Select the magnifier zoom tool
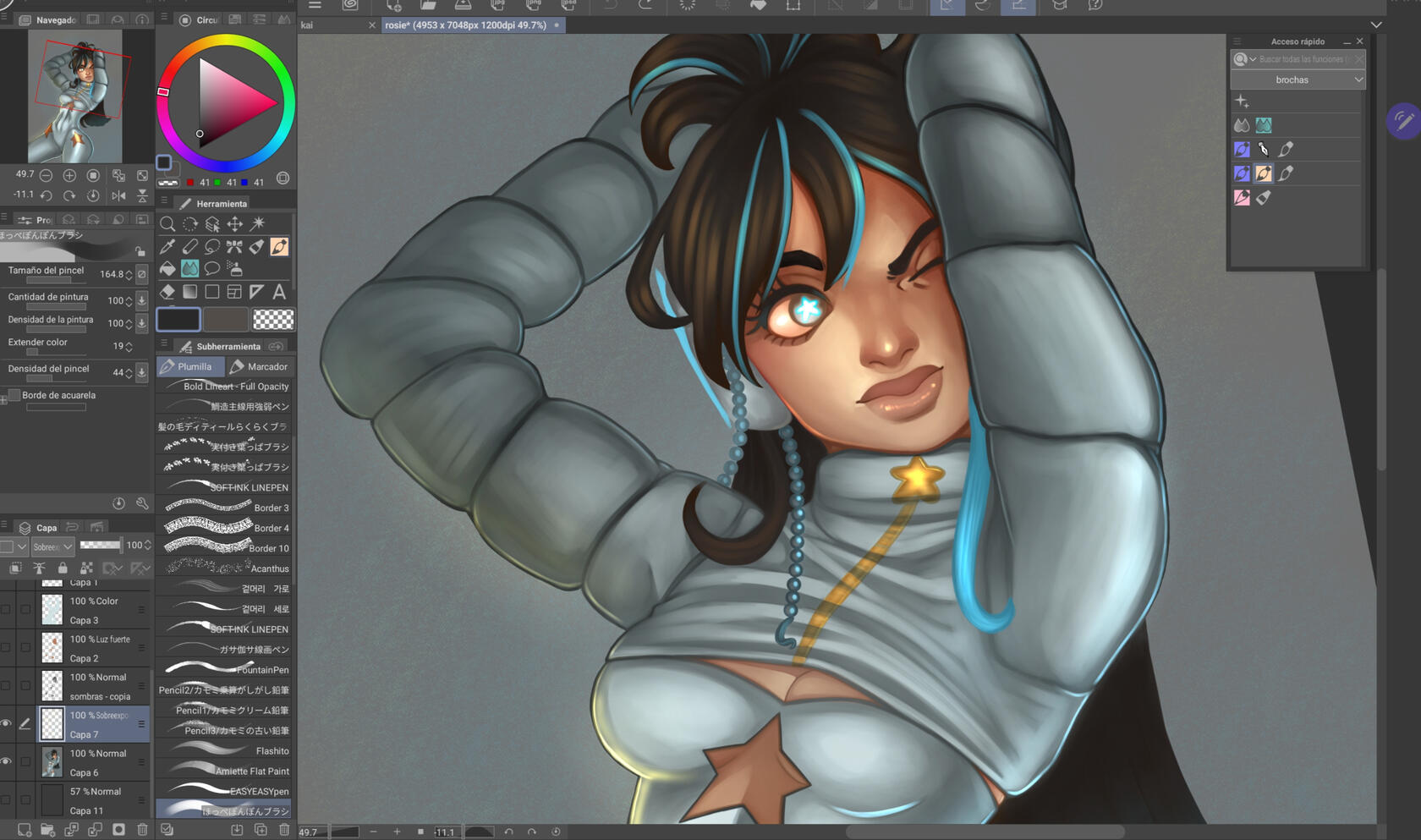Viewport: 1421px width, 840px height. pos(167,224)
